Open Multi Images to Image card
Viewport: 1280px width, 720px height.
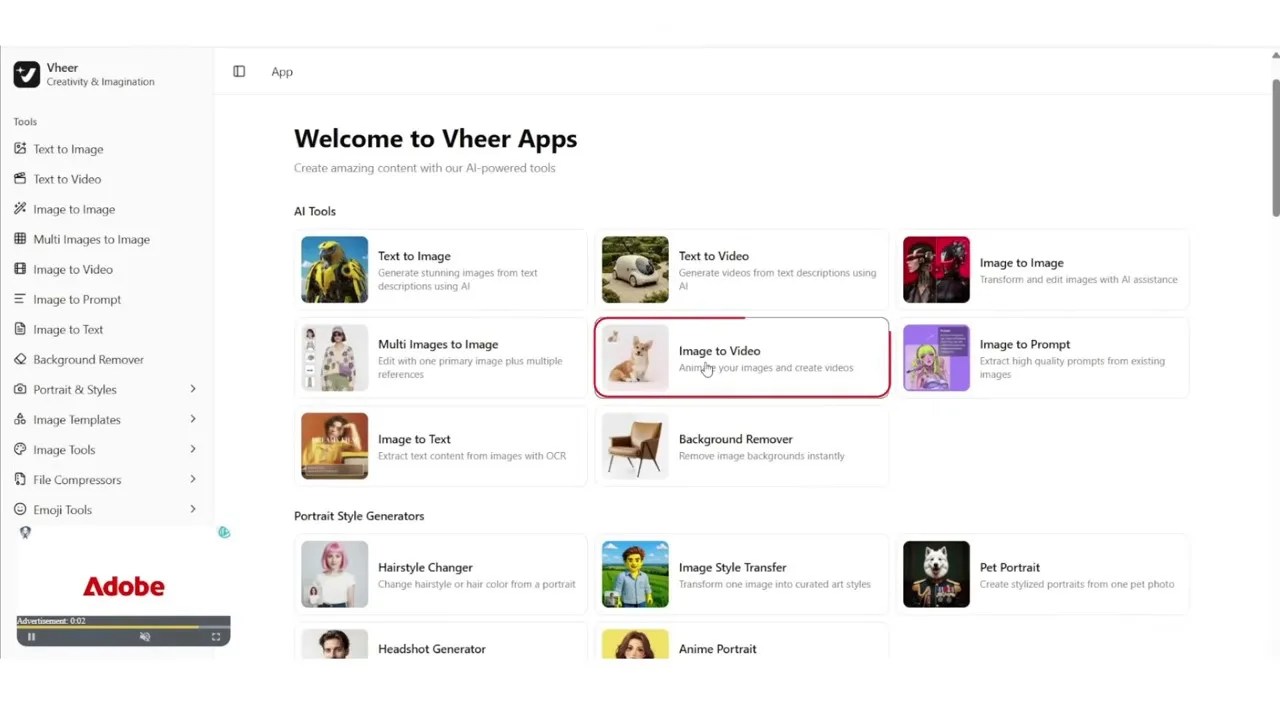coord(441,358)
